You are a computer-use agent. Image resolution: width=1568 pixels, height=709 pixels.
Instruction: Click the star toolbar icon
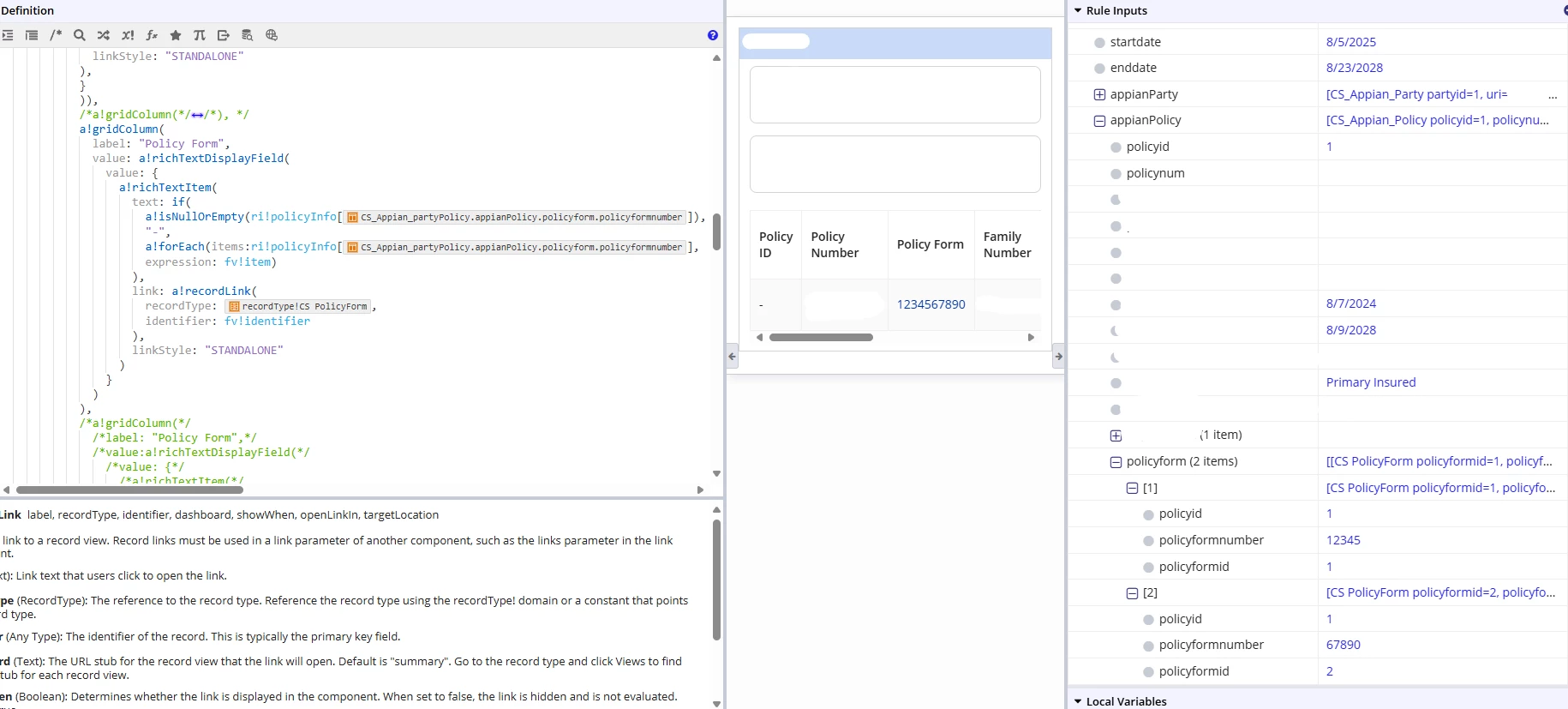(176, 35)
